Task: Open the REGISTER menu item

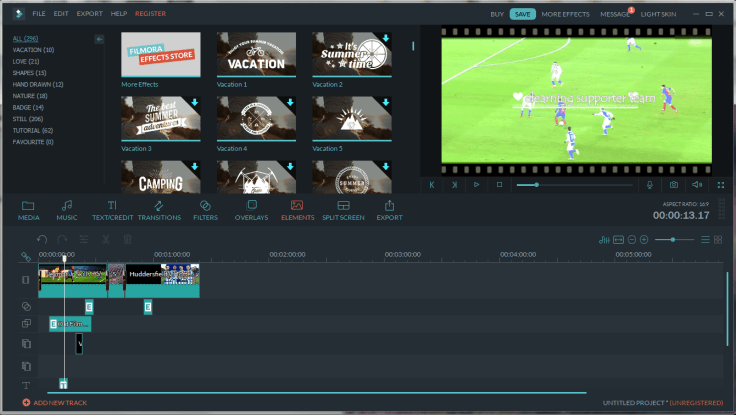Action: pyautogui.click(x=151, y=14)
